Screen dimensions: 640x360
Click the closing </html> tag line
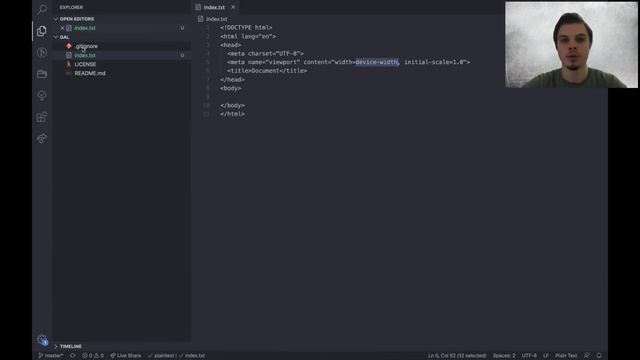click(x=232, y=114)
